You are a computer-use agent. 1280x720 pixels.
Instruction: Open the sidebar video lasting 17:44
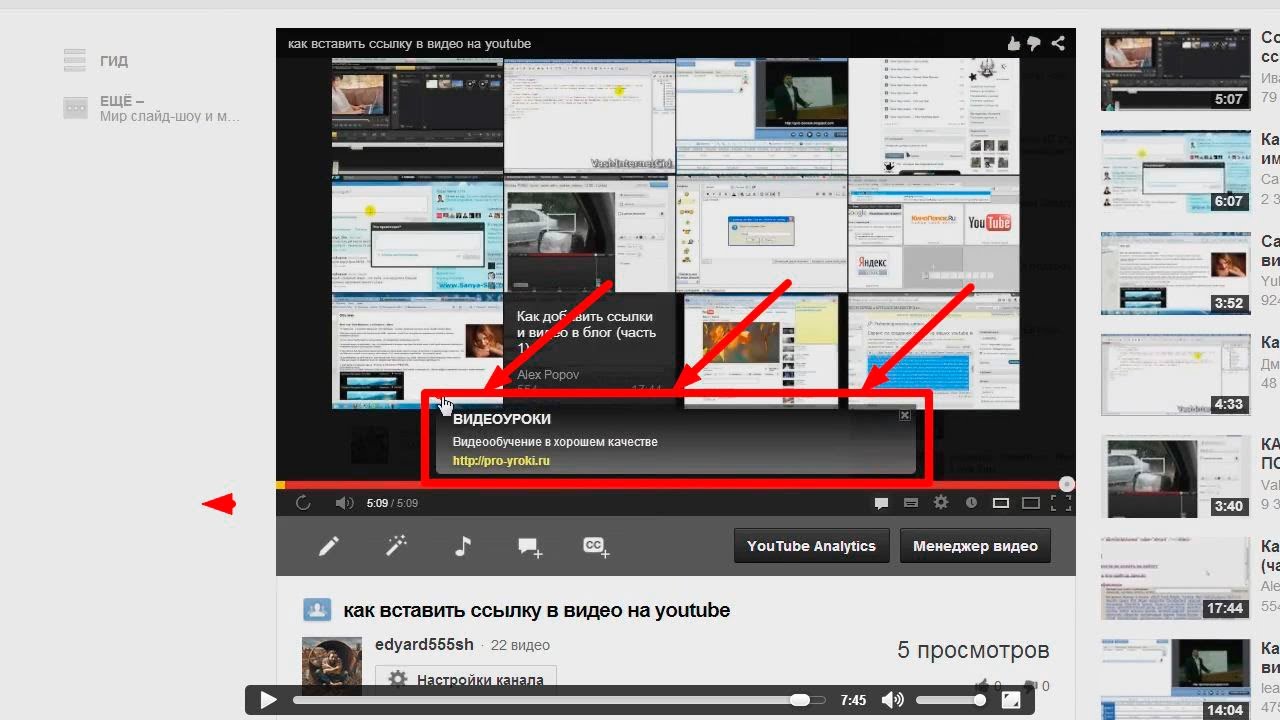pos(1175,579)
